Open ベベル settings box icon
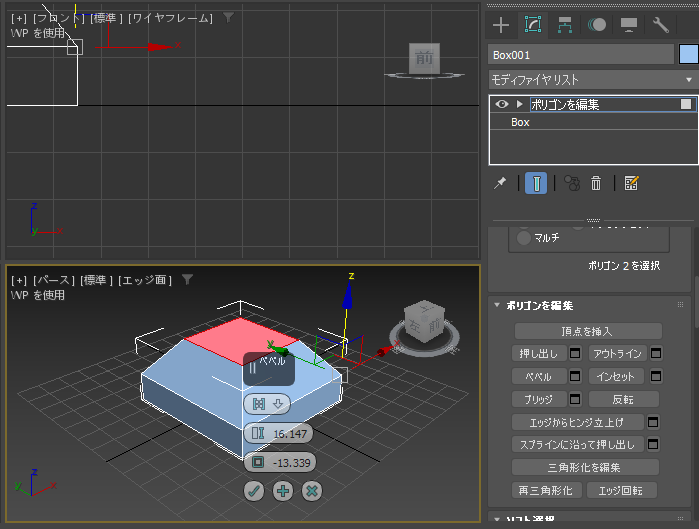 [x=575, y=377]
